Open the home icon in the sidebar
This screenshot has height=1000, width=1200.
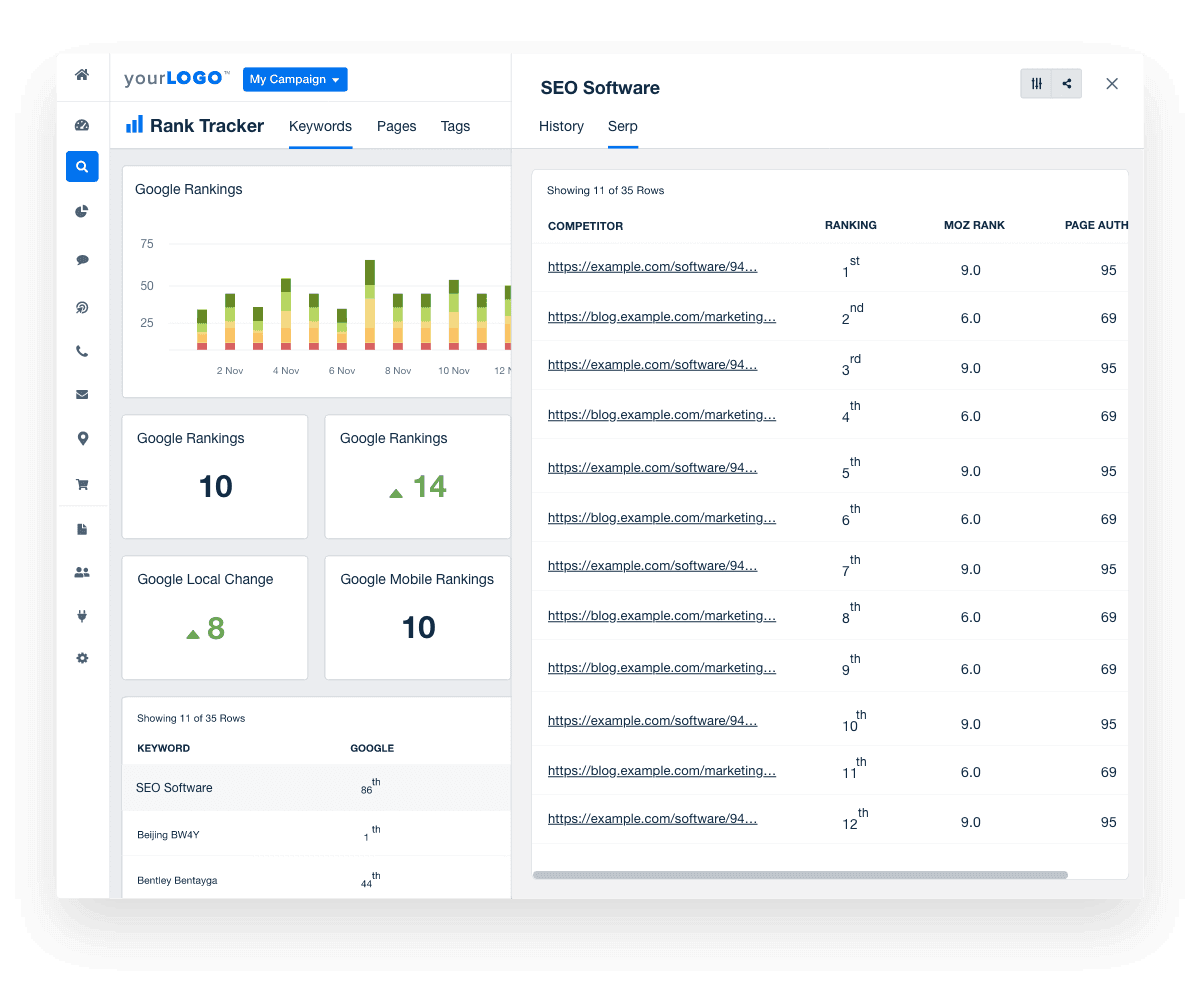click(x=82, y=75)
